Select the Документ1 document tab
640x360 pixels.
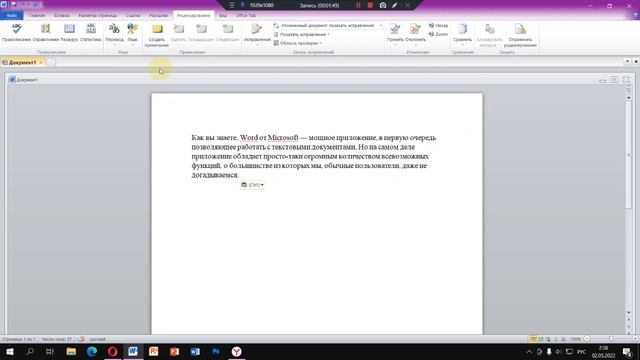pos(22,62)
